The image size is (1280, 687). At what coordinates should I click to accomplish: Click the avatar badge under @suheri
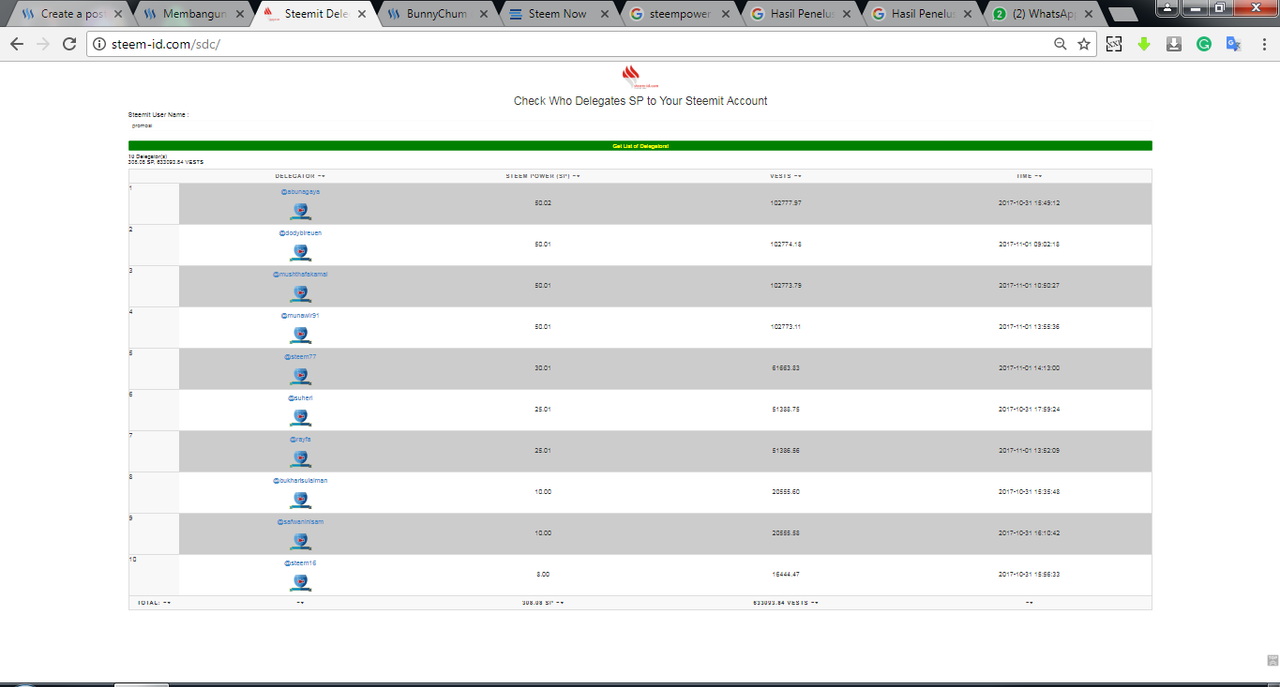coord(300,417)
